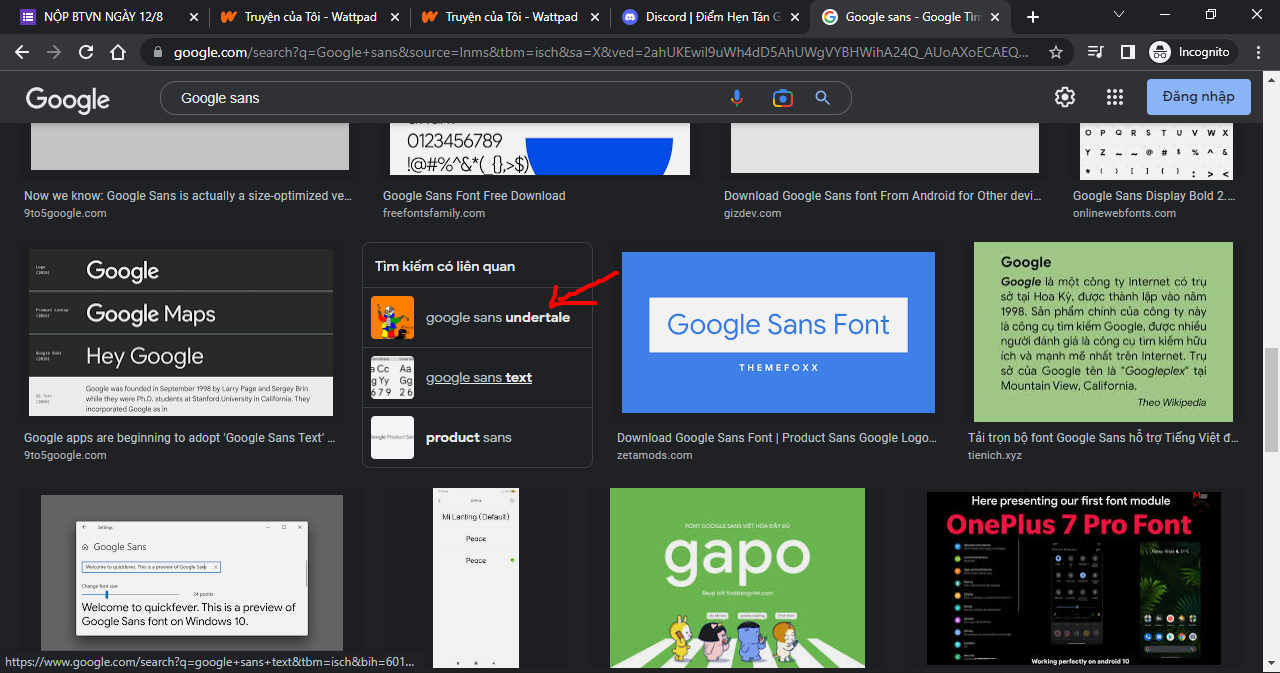The image size is (1280, 673).
Task: Bookmark this page with star icon
Action: click(x=1056, y=52)
